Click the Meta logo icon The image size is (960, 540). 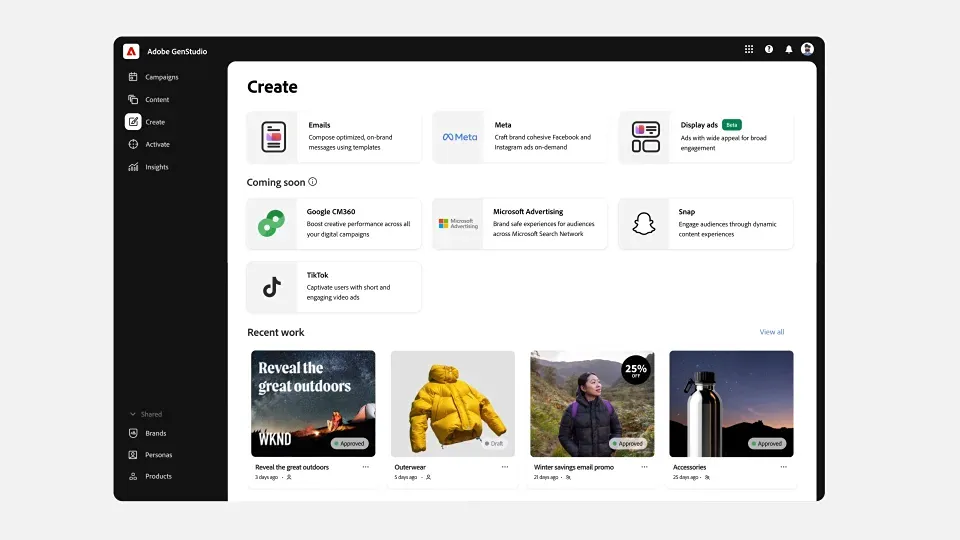[x=460, y=137]
